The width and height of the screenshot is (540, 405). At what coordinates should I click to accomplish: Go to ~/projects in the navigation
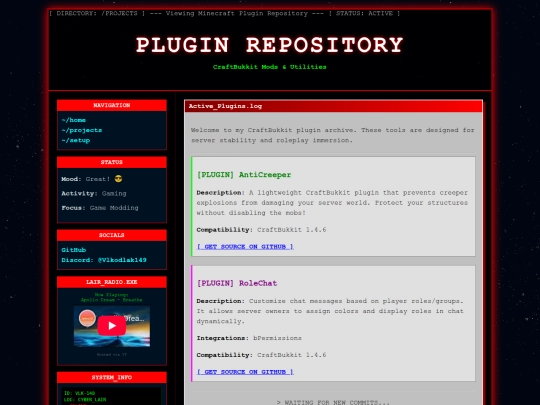(82, 130)
